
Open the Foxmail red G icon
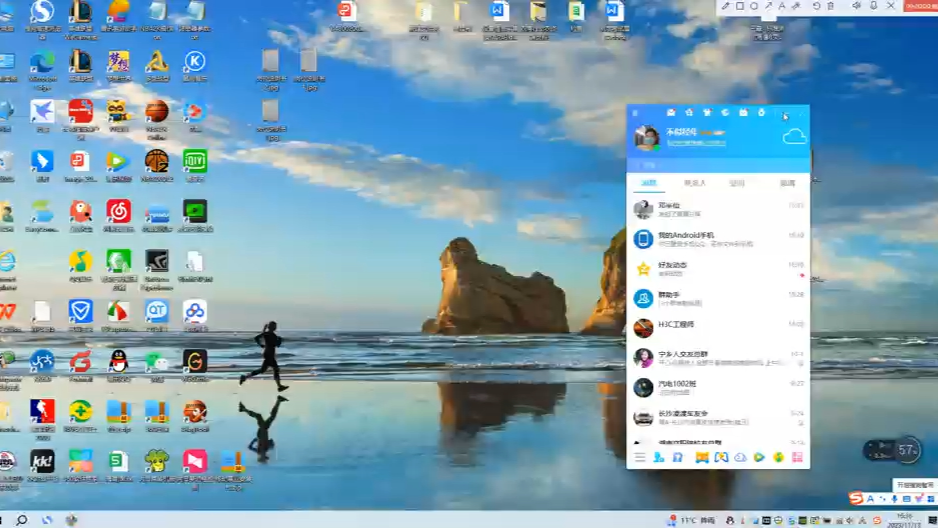tap(80, 362)
